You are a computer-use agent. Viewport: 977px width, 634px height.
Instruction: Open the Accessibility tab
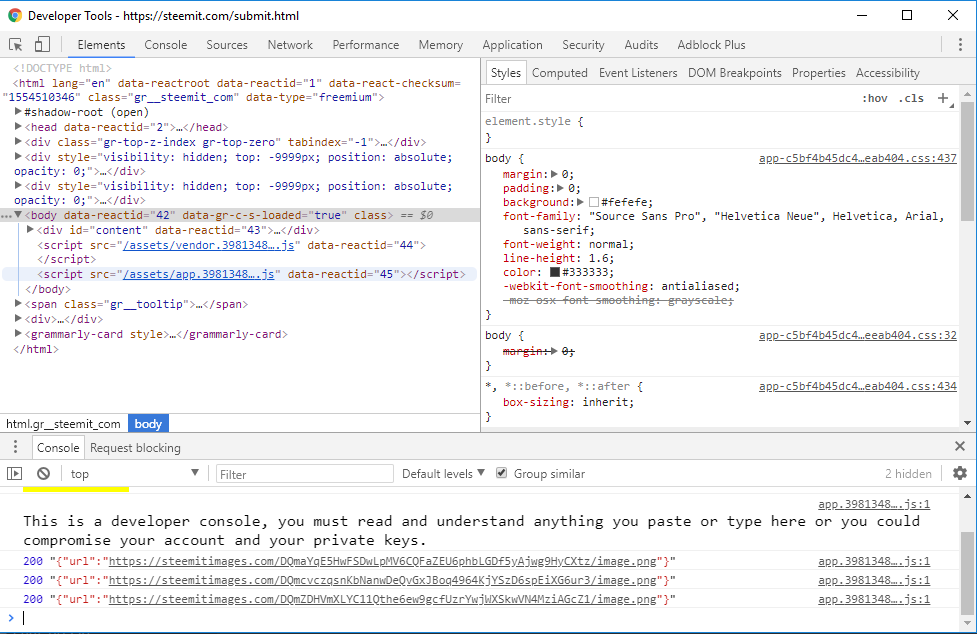887,73
